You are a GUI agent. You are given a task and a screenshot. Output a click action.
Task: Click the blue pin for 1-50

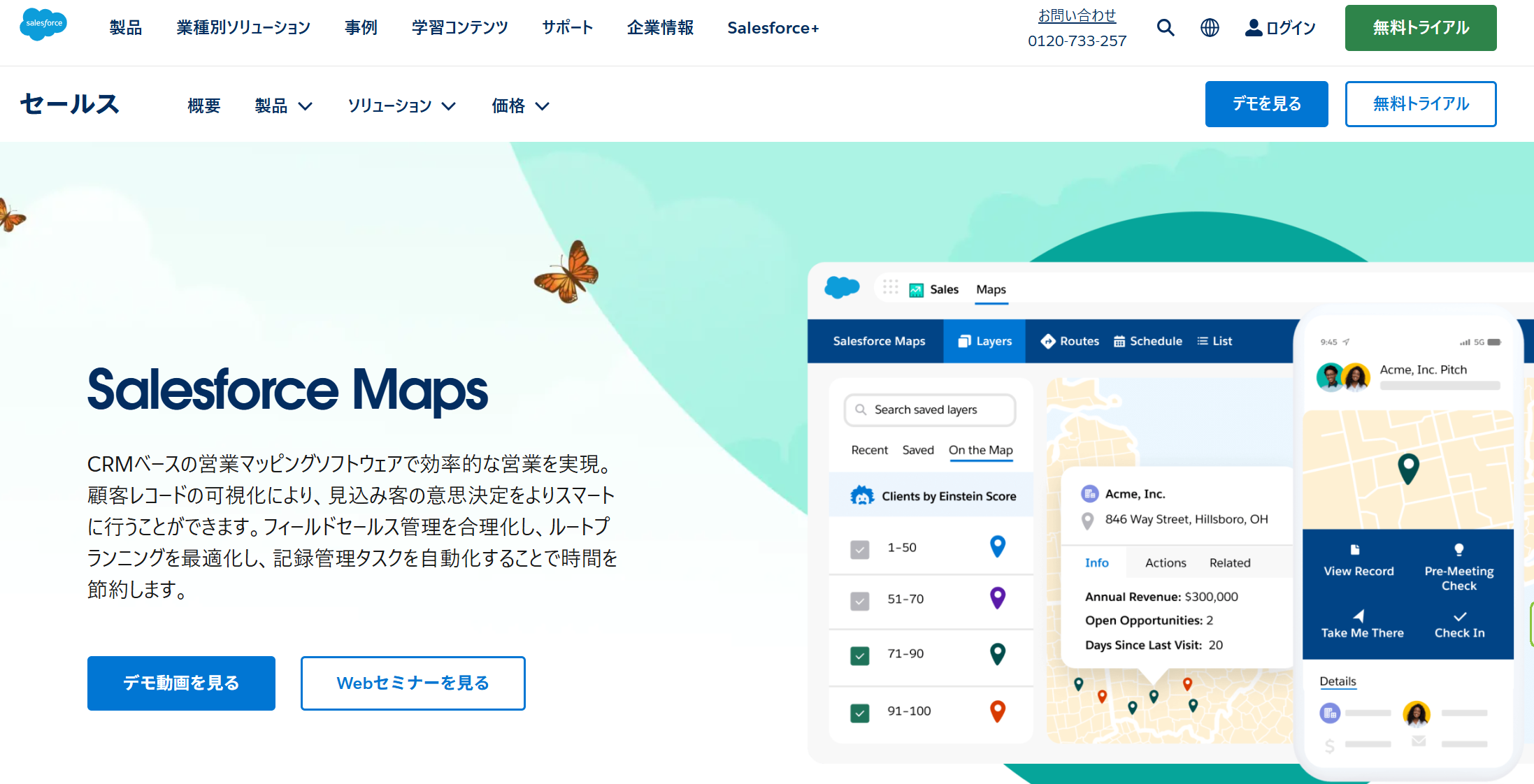[998, 546]
